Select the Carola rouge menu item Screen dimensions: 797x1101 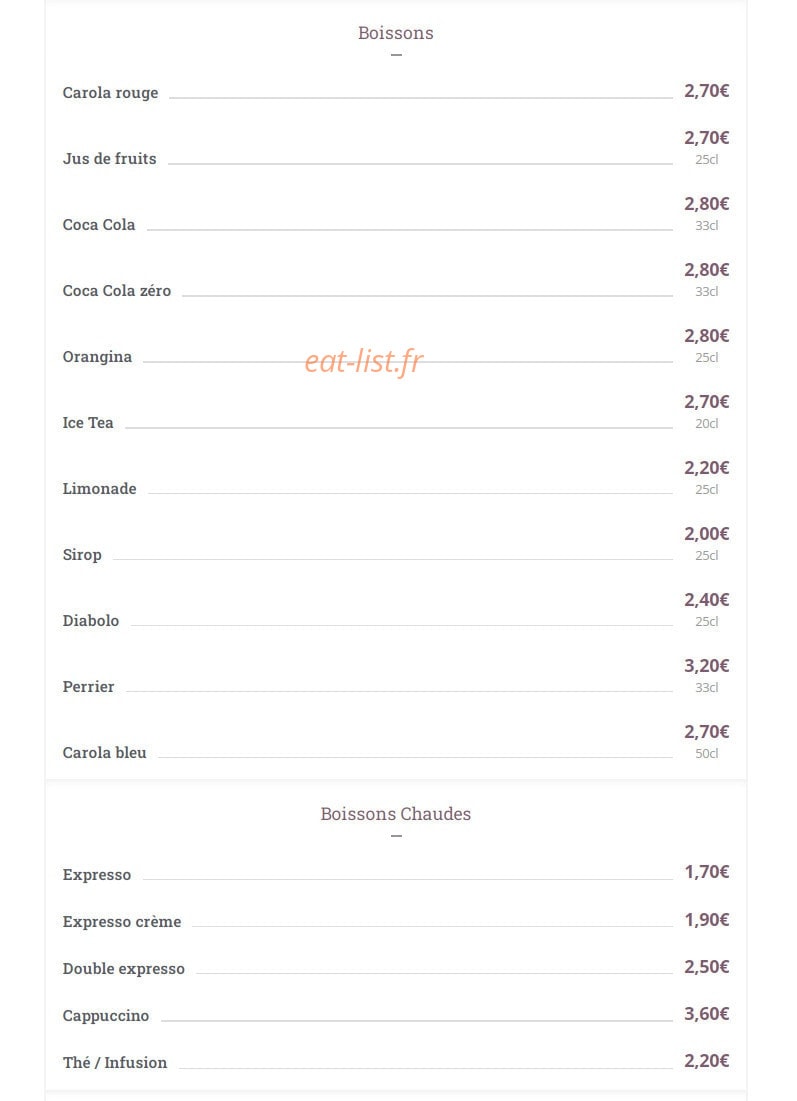[110, 93]
